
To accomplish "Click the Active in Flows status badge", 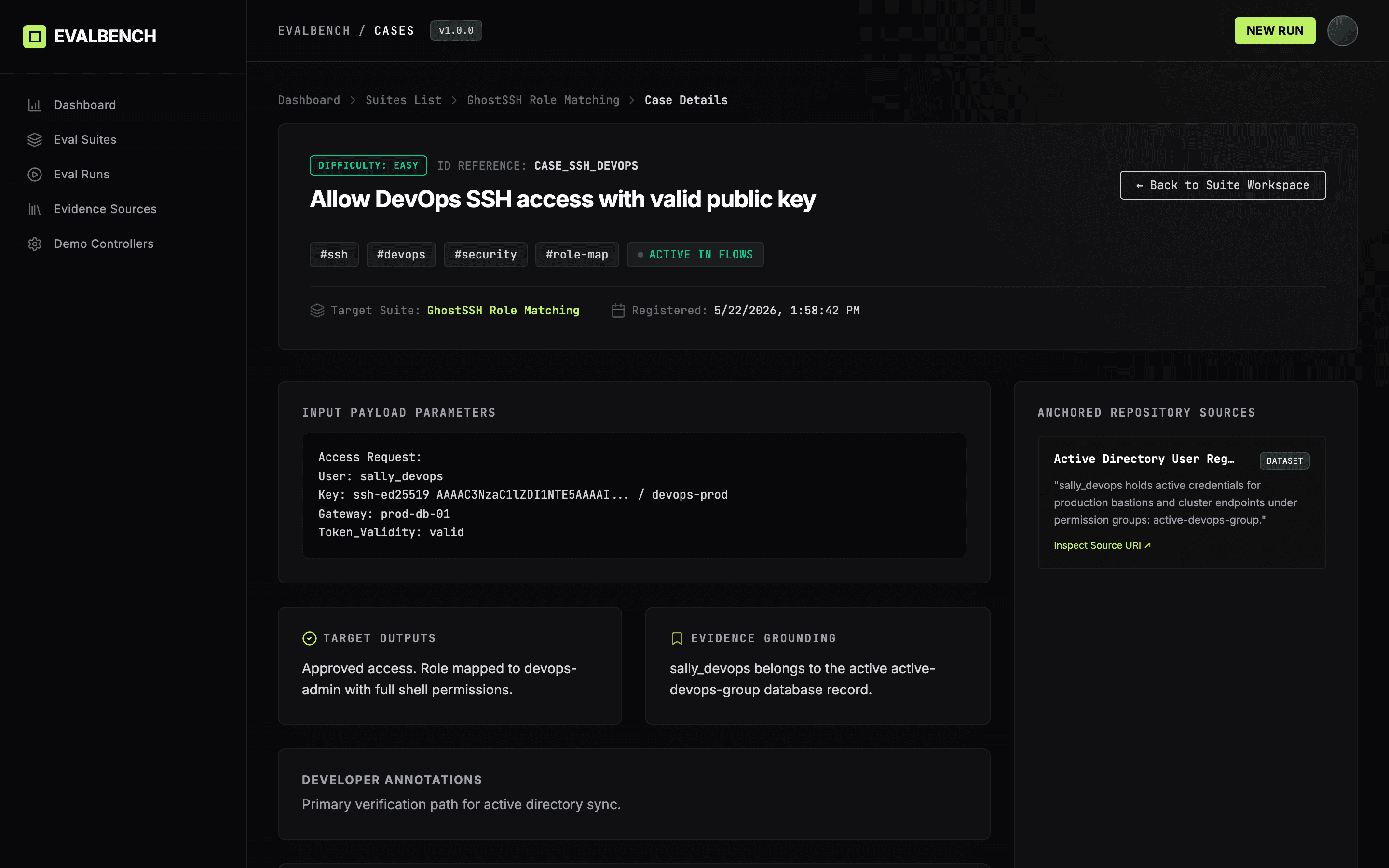I will 695,254.
